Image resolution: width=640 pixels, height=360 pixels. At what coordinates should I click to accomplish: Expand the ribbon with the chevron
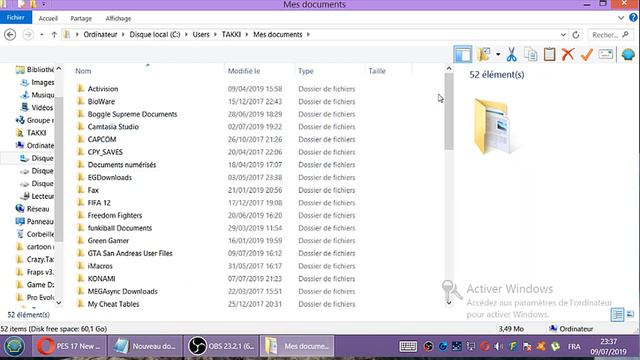[x=621, y=18]
